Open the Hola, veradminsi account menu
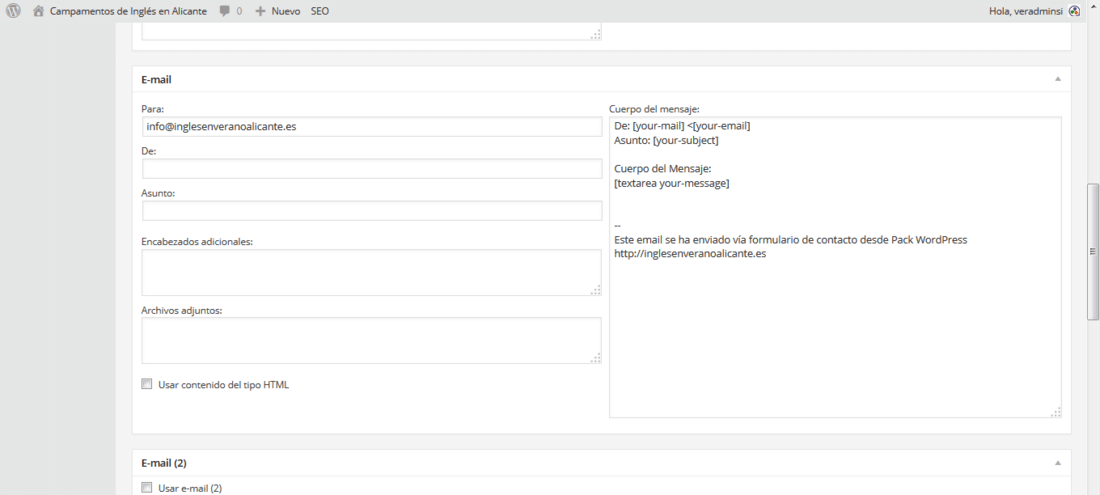This screenshot has width=1100, height=495. coord(1025,11)
